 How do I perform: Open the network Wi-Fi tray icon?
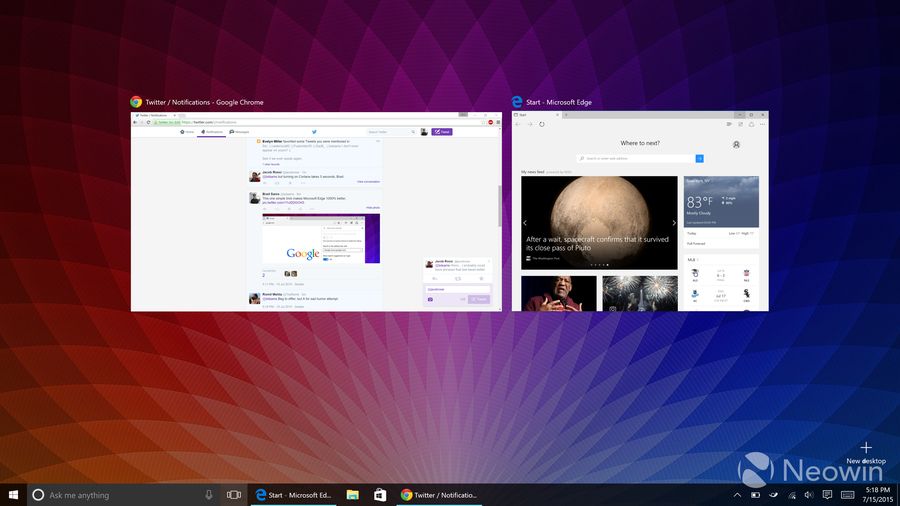pyautogui.click(x=792, y=495)
